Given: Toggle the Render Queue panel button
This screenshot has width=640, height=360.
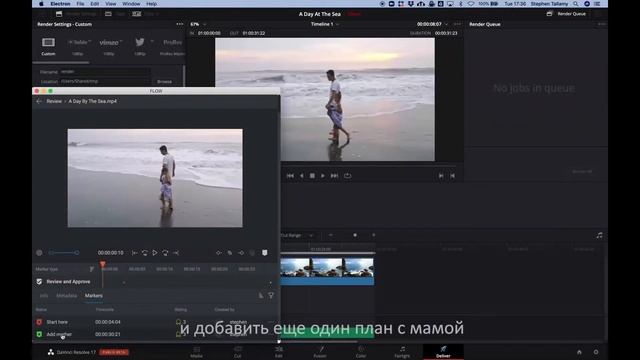Looking at the screenshot, I should click(x=567, y=14).
